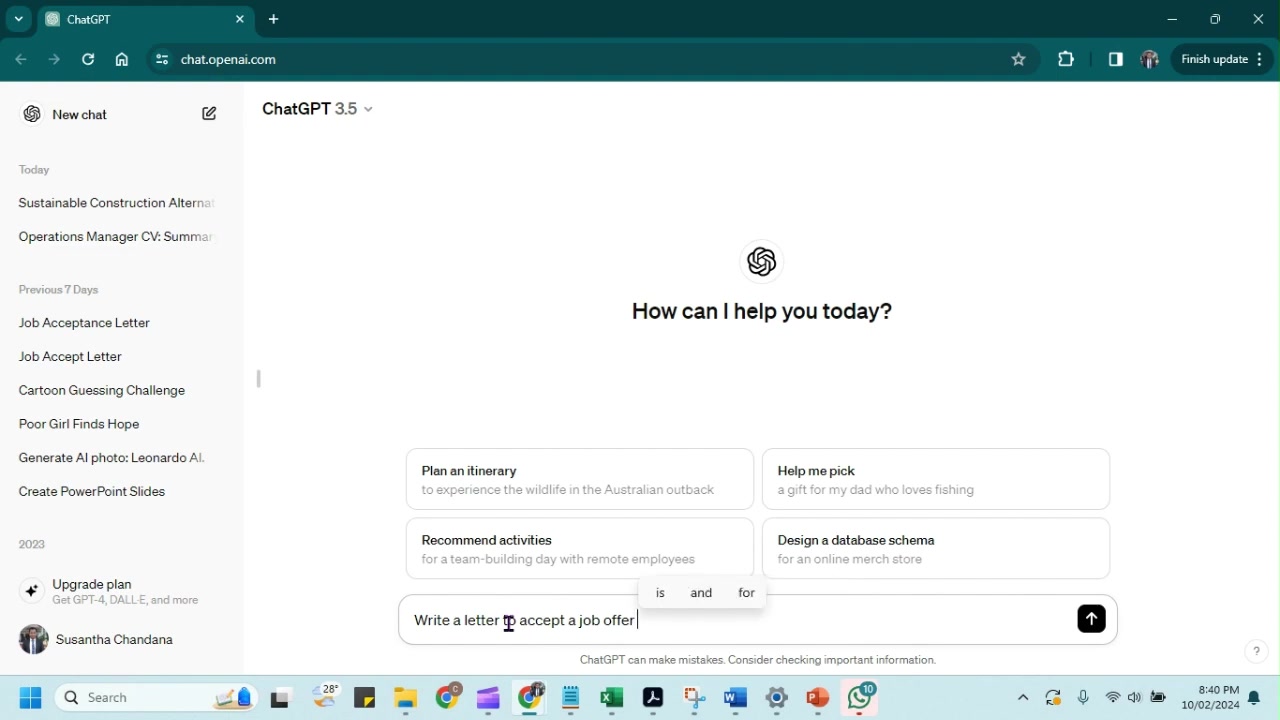Open Excel from the taskbar
The image size is (1280, 720).
pyautogui.click(x=611, y=698)
